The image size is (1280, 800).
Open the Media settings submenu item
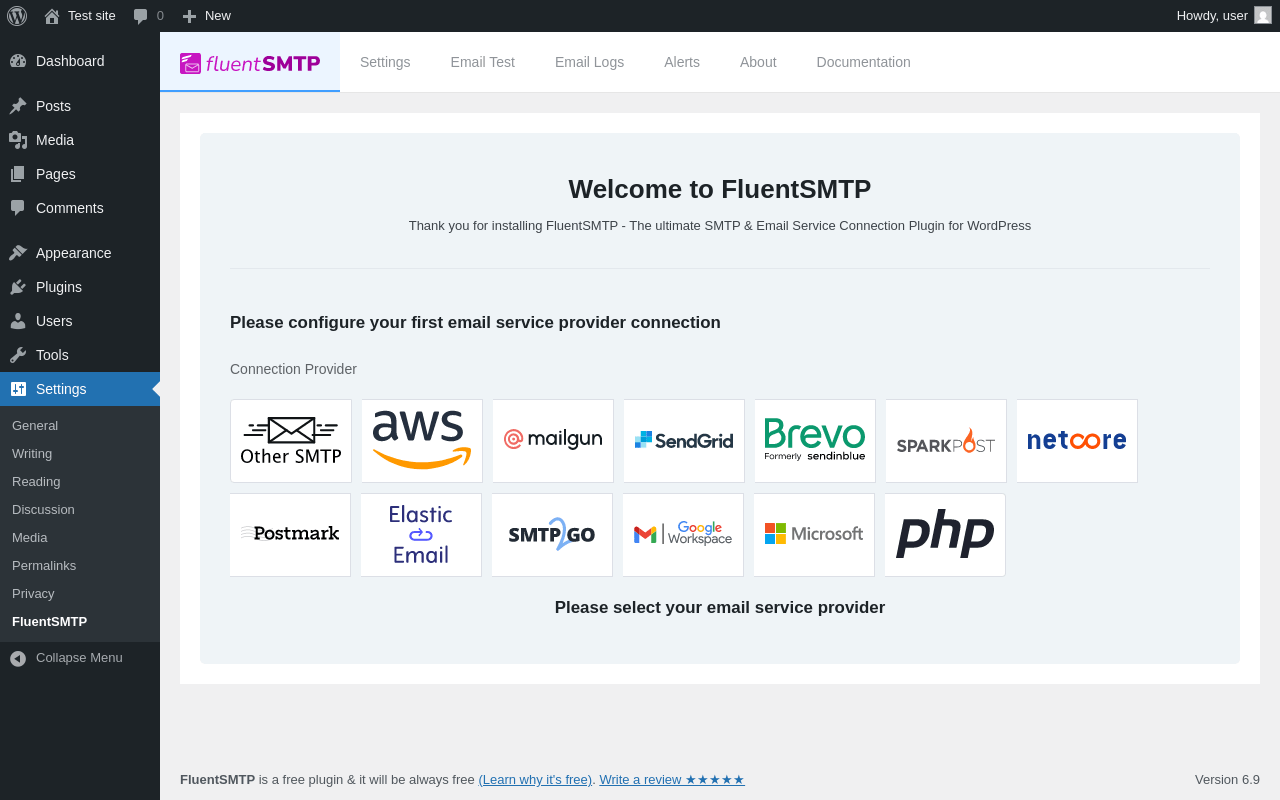[x=80, y=537]
